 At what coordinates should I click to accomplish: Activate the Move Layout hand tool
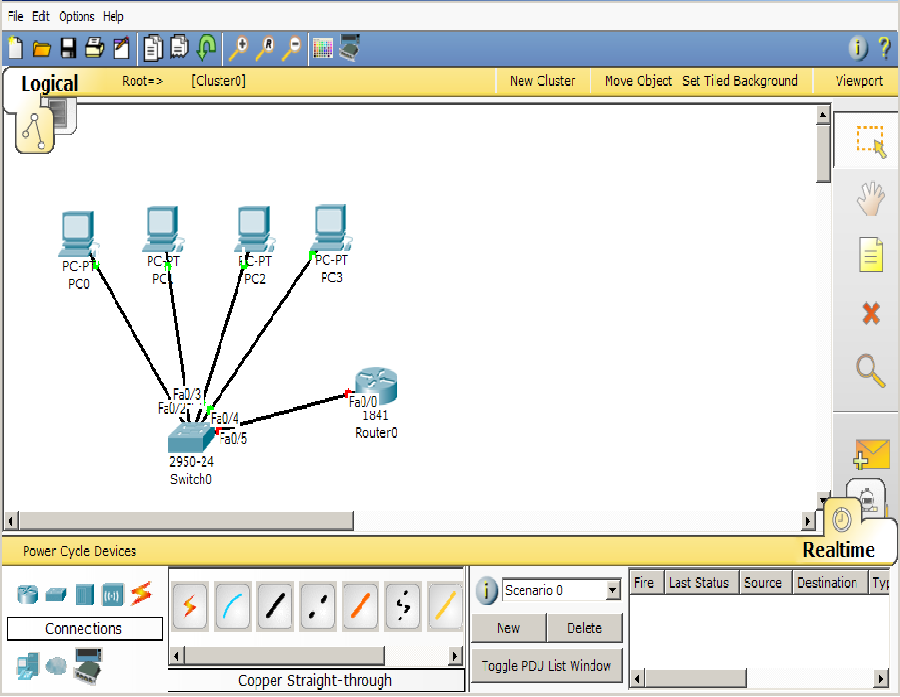[x=870, y=198]
